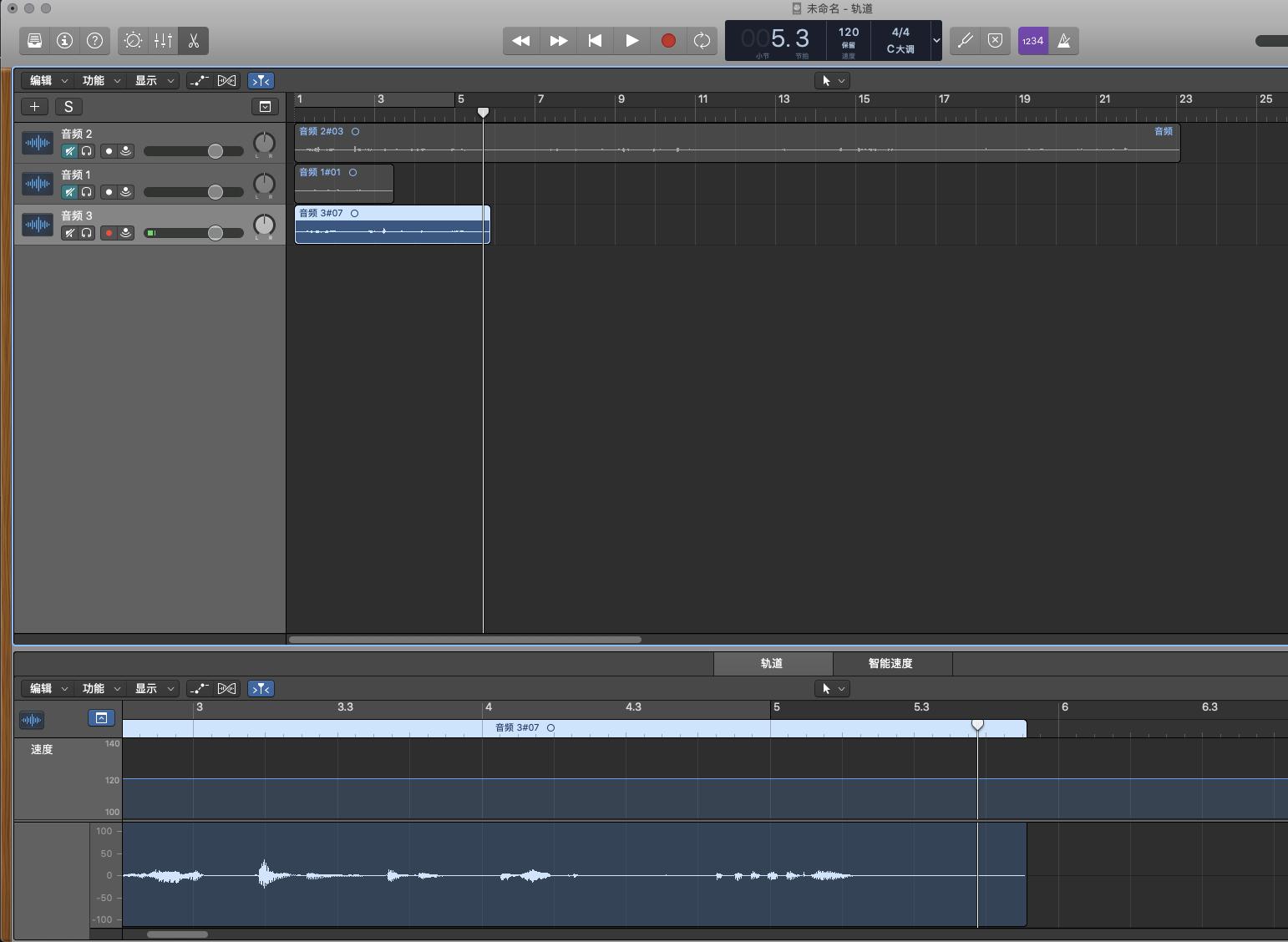The height and width of the screenshot is (942, 1288).
Task: Click the scissors Editors icon
Action: tap(194, 40)
